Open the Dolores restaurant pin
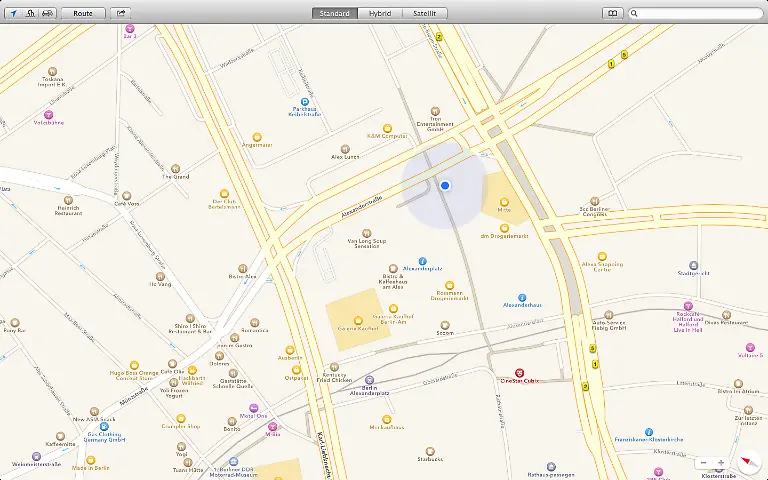The height and width of the screenshot is (480, 768). 219,356
